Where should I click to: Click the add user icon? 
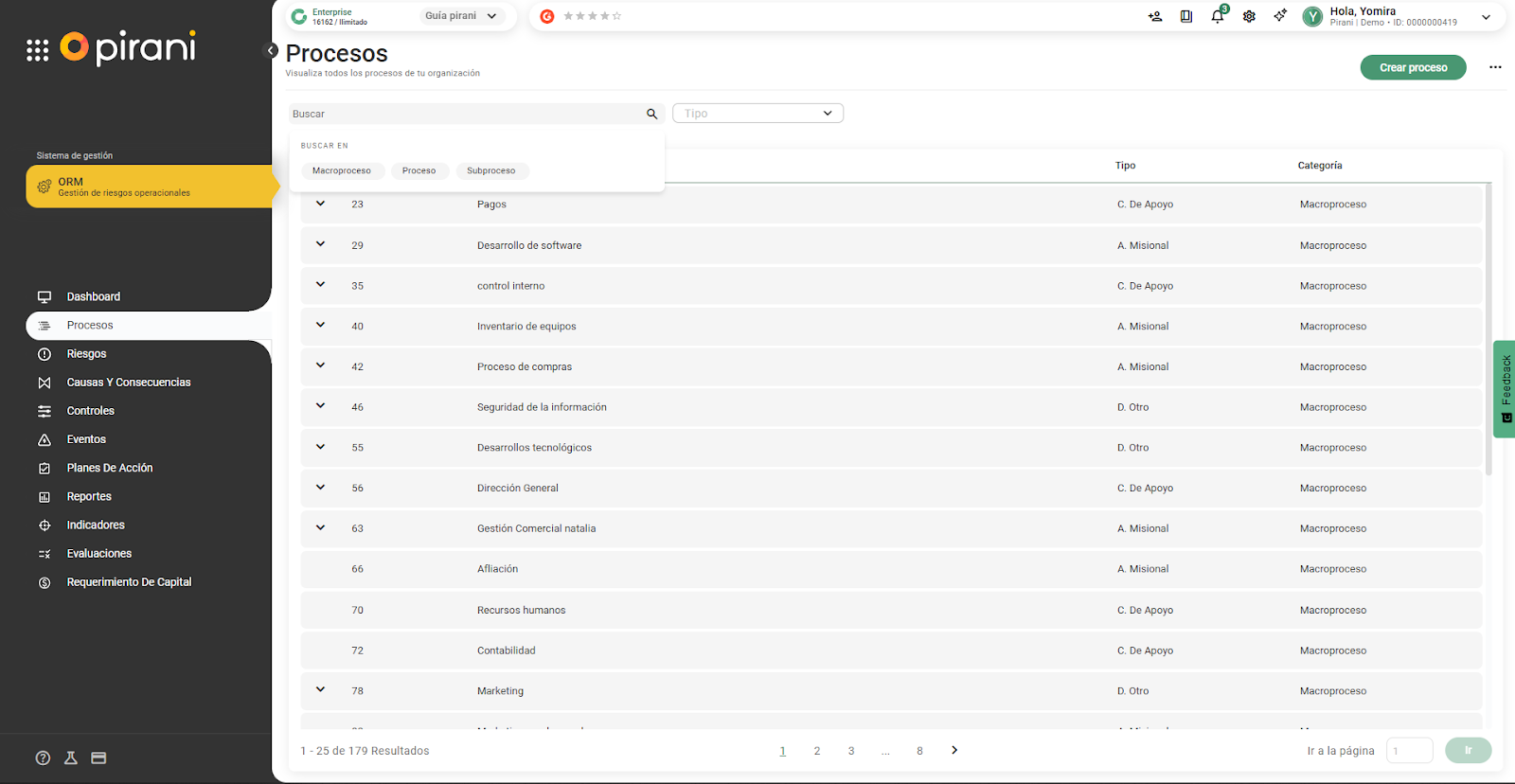pyautogui.click(x=1154, y=16)
